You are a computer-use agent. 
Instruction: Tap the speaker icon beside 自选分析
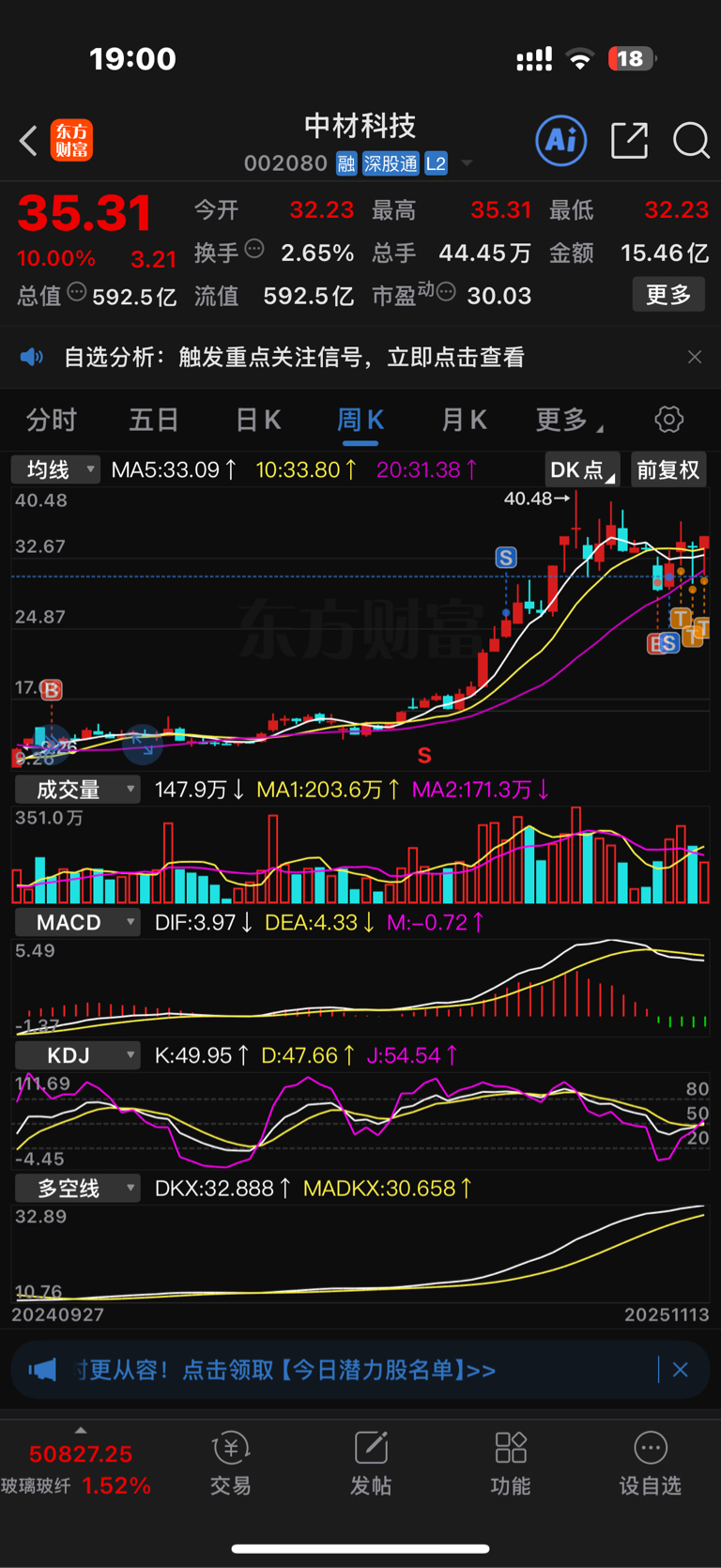click(32, 357)
